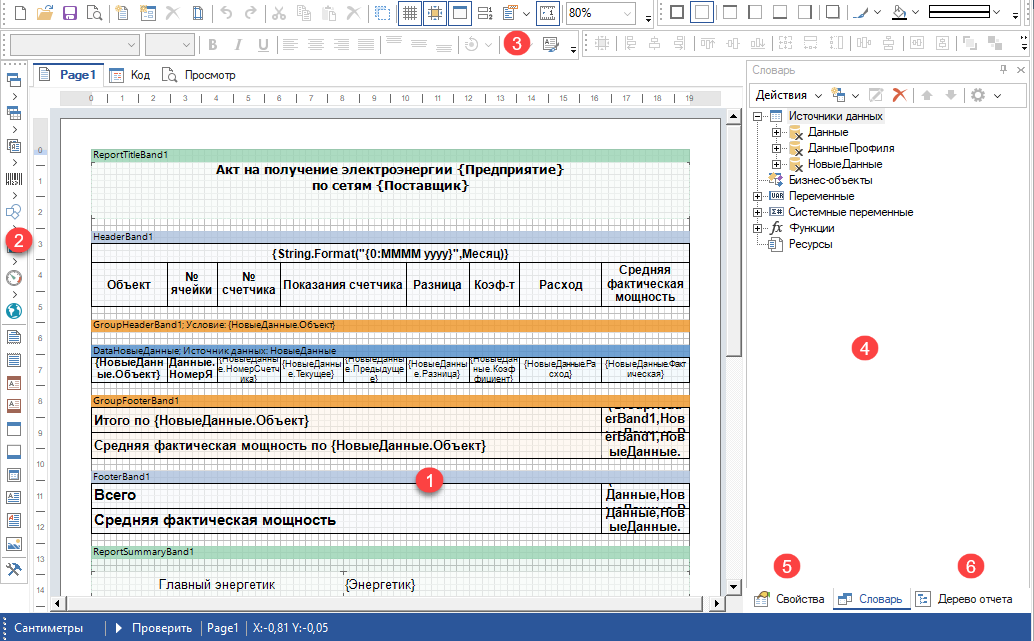The image size is (1034, 641).
Task: Click the undo arrow in the toolbar
Action: 226,13
